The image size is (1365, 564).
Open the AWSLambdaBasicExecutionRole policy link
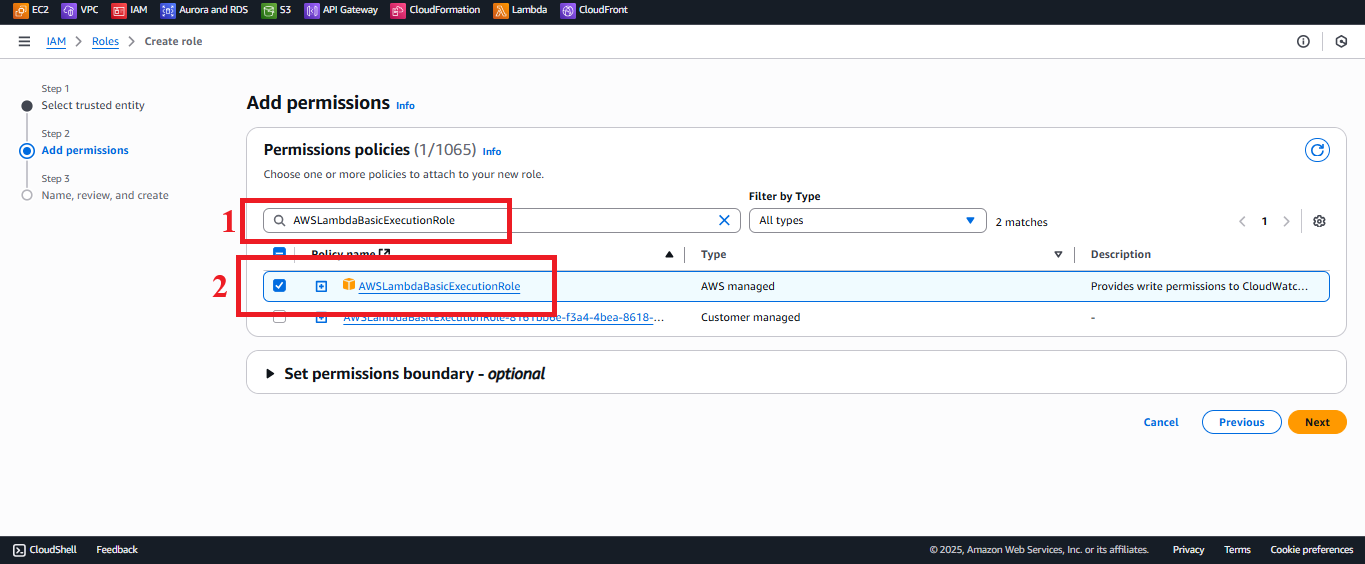(x=439, y=286)
